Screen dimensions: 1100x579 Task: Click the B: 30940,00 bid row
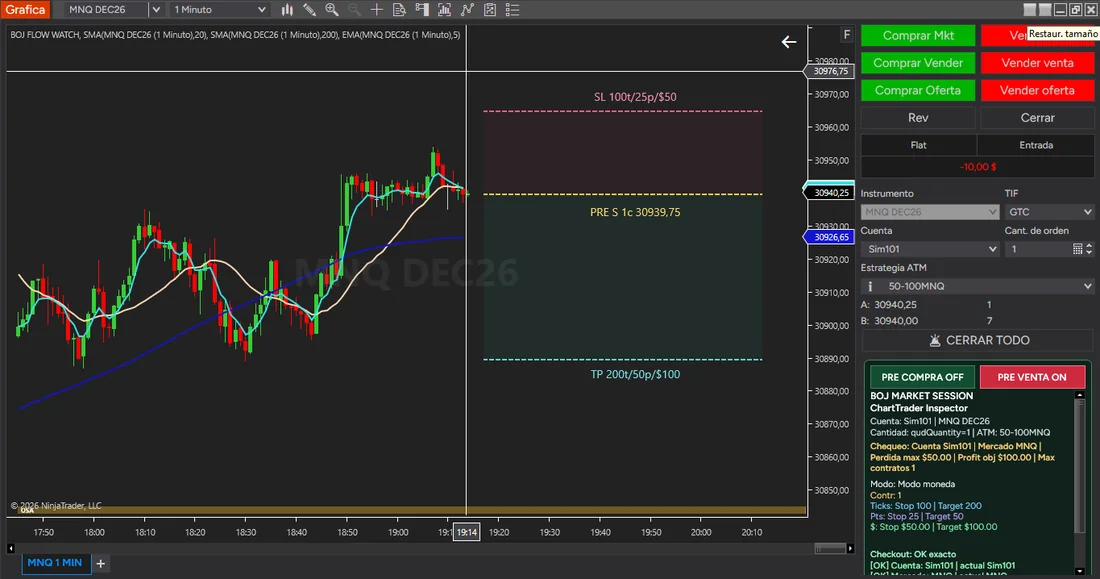[x=926, y=321]
